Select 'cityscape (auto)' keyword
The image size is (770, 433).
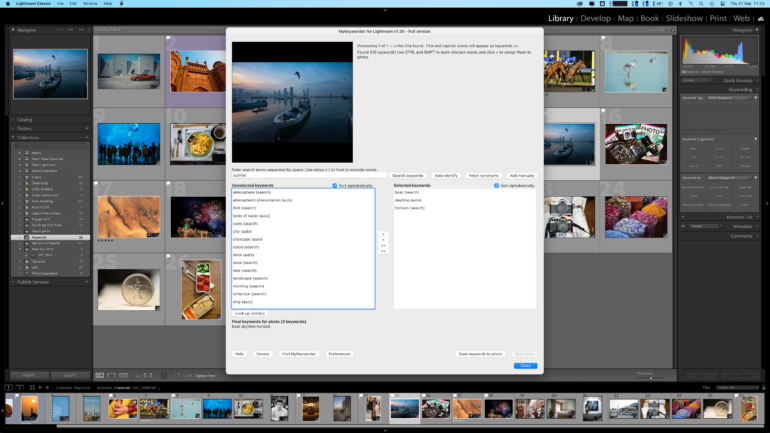click(248, 240)
